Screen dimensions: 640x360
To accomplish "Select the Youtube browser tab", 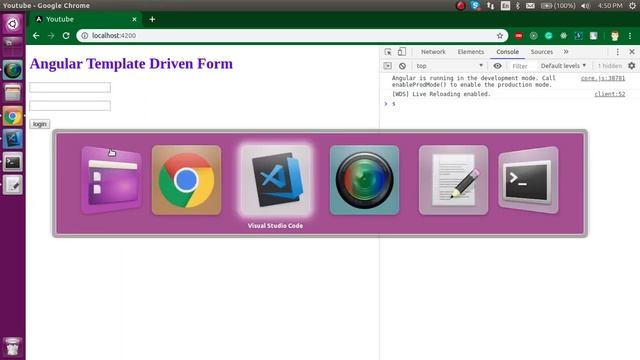I will pos(85,19).
